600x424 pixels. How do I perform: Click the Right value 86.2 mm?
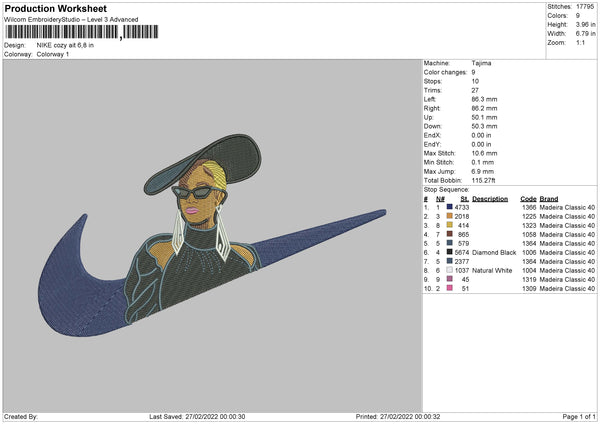click(x=484, y=108)
